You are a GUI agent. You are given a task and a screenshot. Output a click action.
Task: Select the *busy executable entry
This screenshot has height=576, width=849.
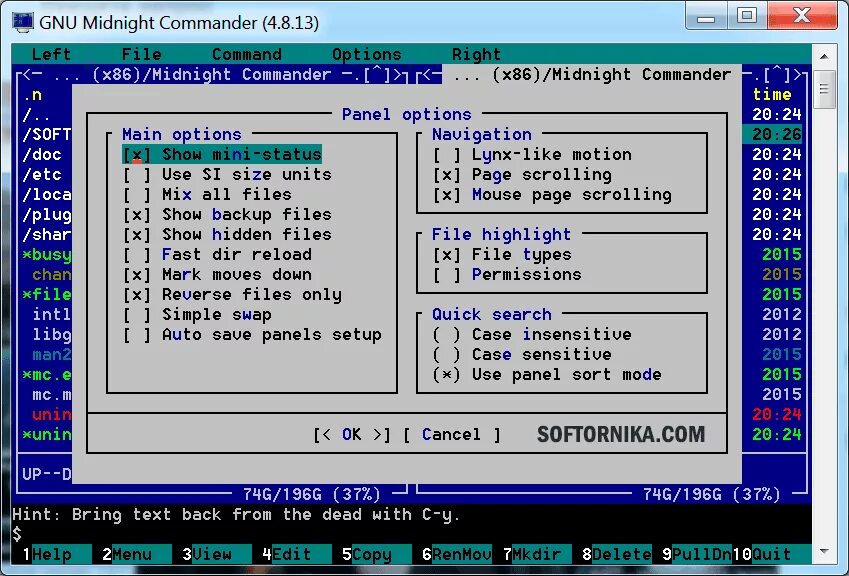pos(47,254)
